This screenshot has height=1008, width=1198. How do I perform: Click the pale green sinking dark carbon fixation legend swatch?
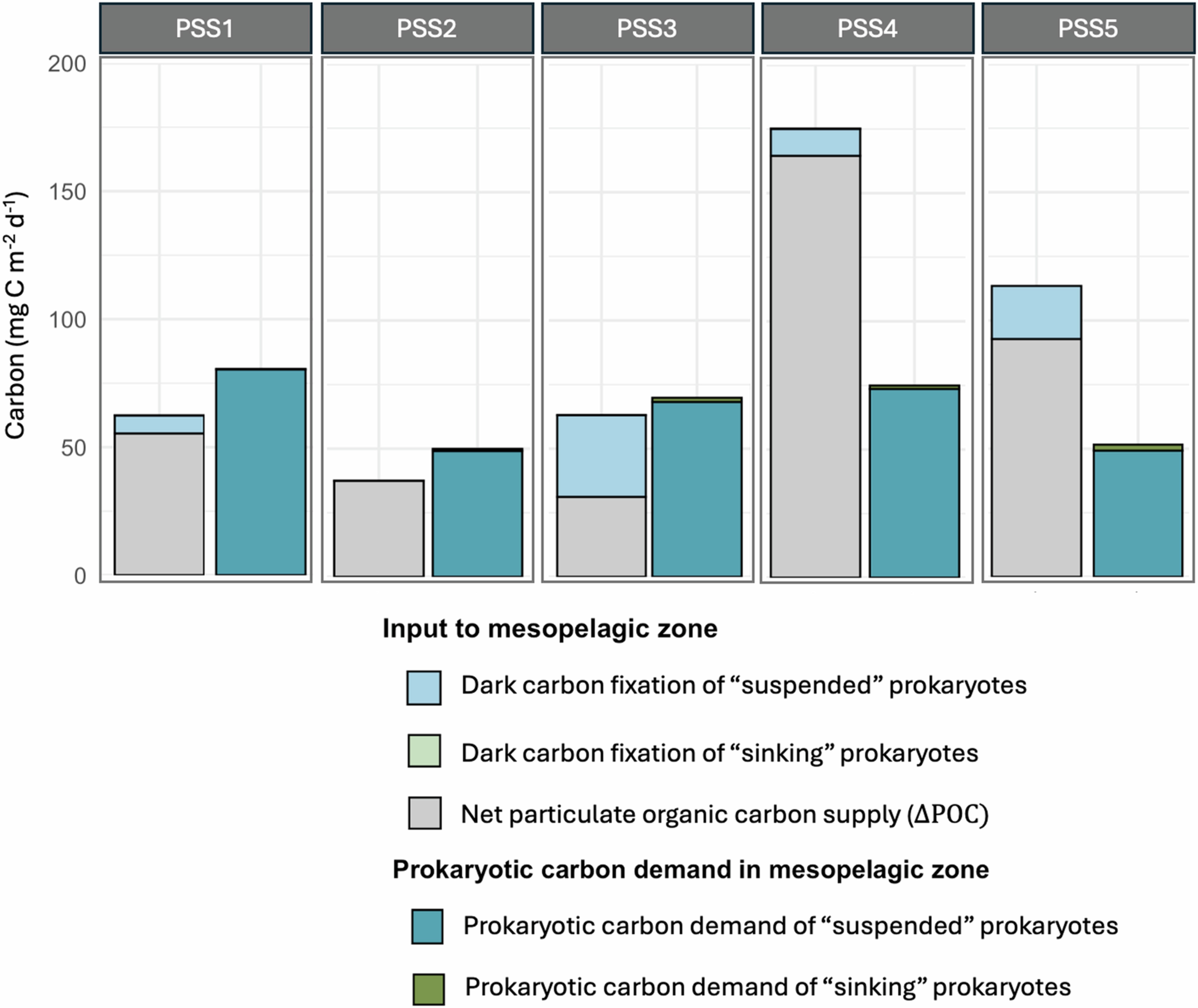point(424,750)
